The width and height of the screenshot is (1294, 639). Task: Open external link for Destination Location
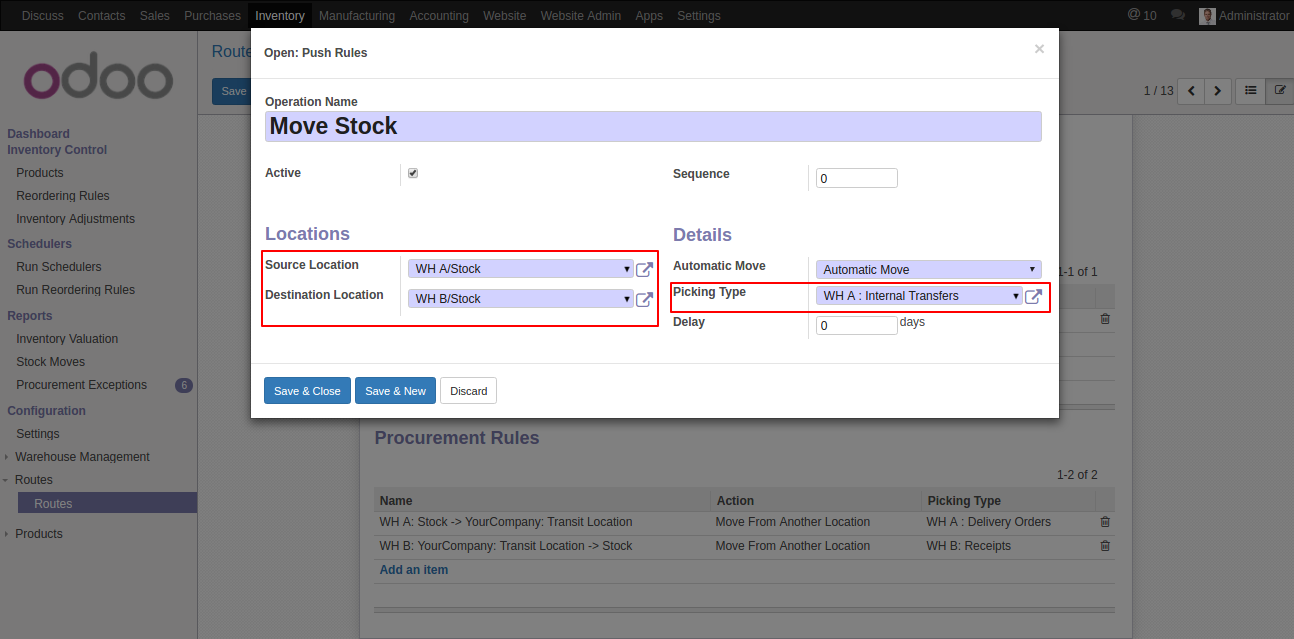tap(645, 299)
